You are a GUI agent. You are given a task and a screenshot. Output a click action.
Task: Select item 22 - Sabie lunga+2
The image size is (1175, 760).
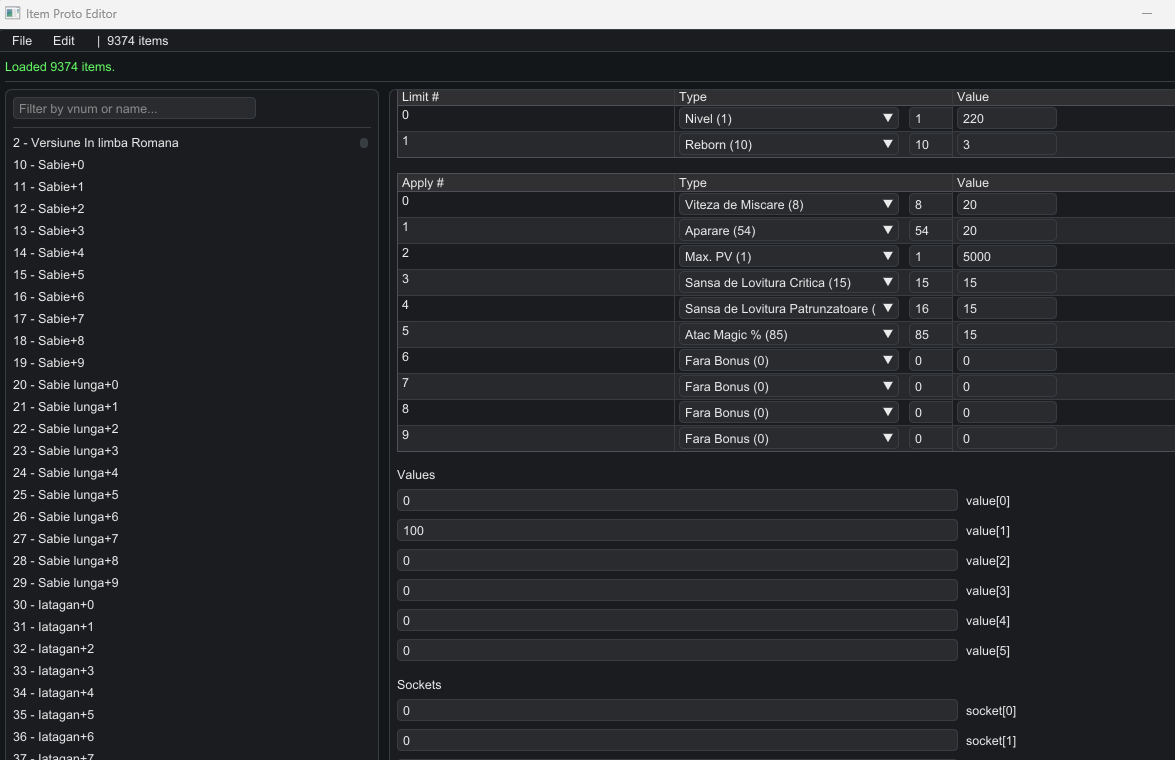[x=66, y=429]
